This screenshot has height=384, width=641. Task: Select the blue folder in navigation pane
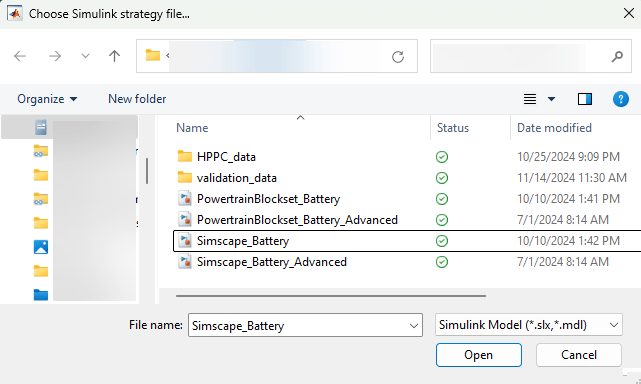[41, 295]
